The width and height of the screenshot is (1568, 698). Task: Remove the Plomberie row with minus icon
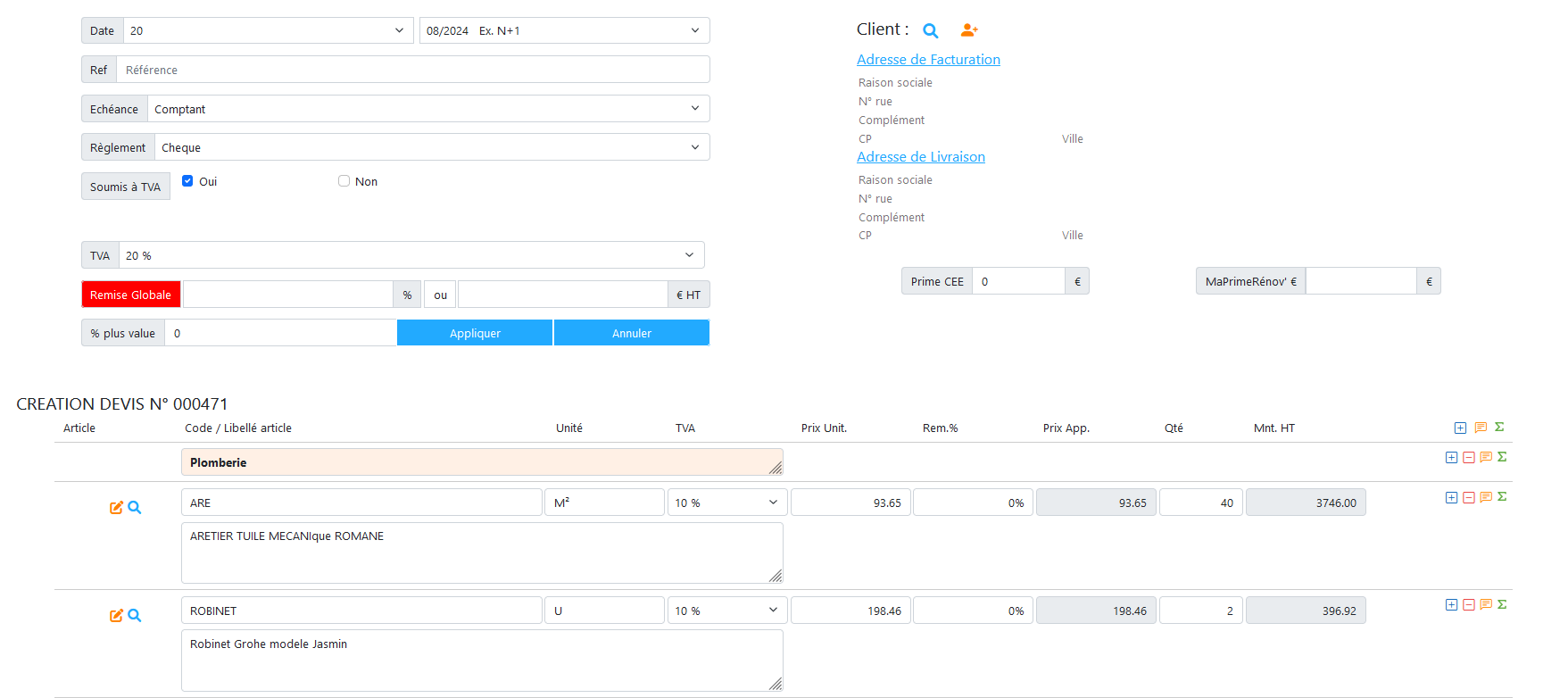point(1468,457)
